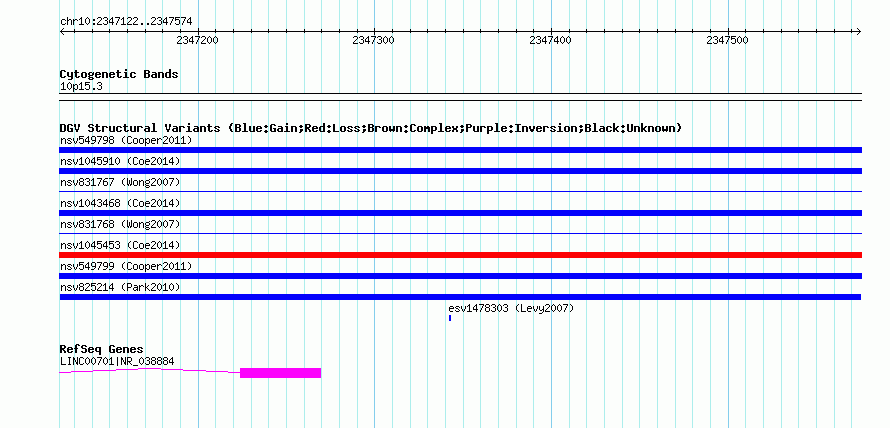
Task: Click the left arrow of the ruler
Action: pyautogui.click(x=62, y=32)
